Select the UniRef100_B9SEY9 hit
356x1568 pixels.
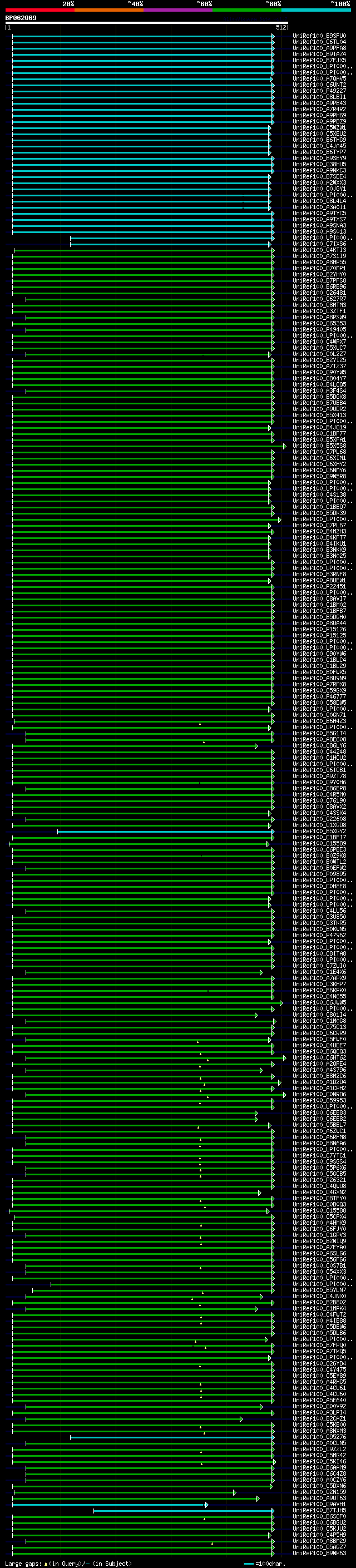click(x=319, y=159)
